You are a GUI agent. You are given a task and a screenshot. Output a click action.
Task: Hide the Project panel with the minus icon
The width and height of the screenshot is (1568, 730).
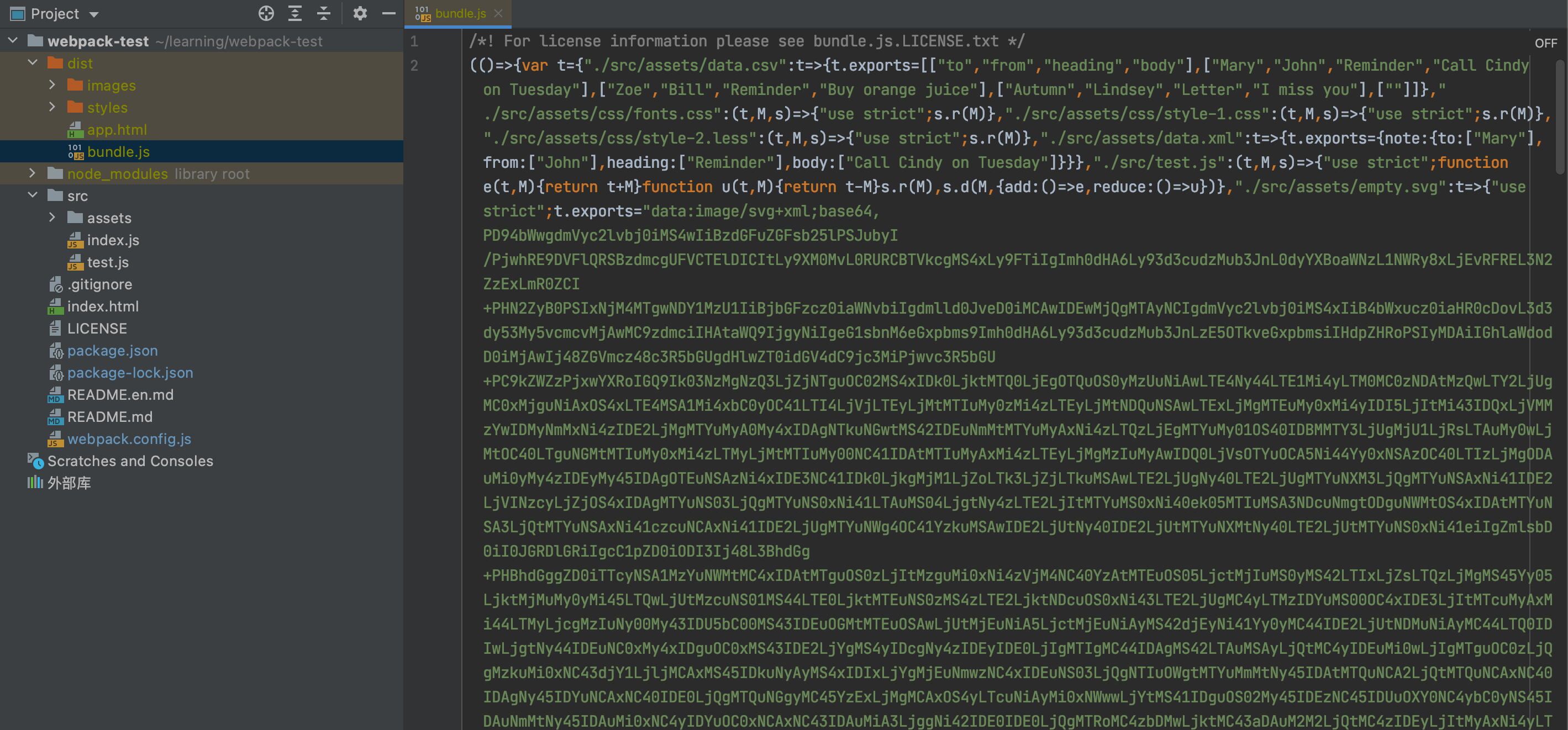388,13
